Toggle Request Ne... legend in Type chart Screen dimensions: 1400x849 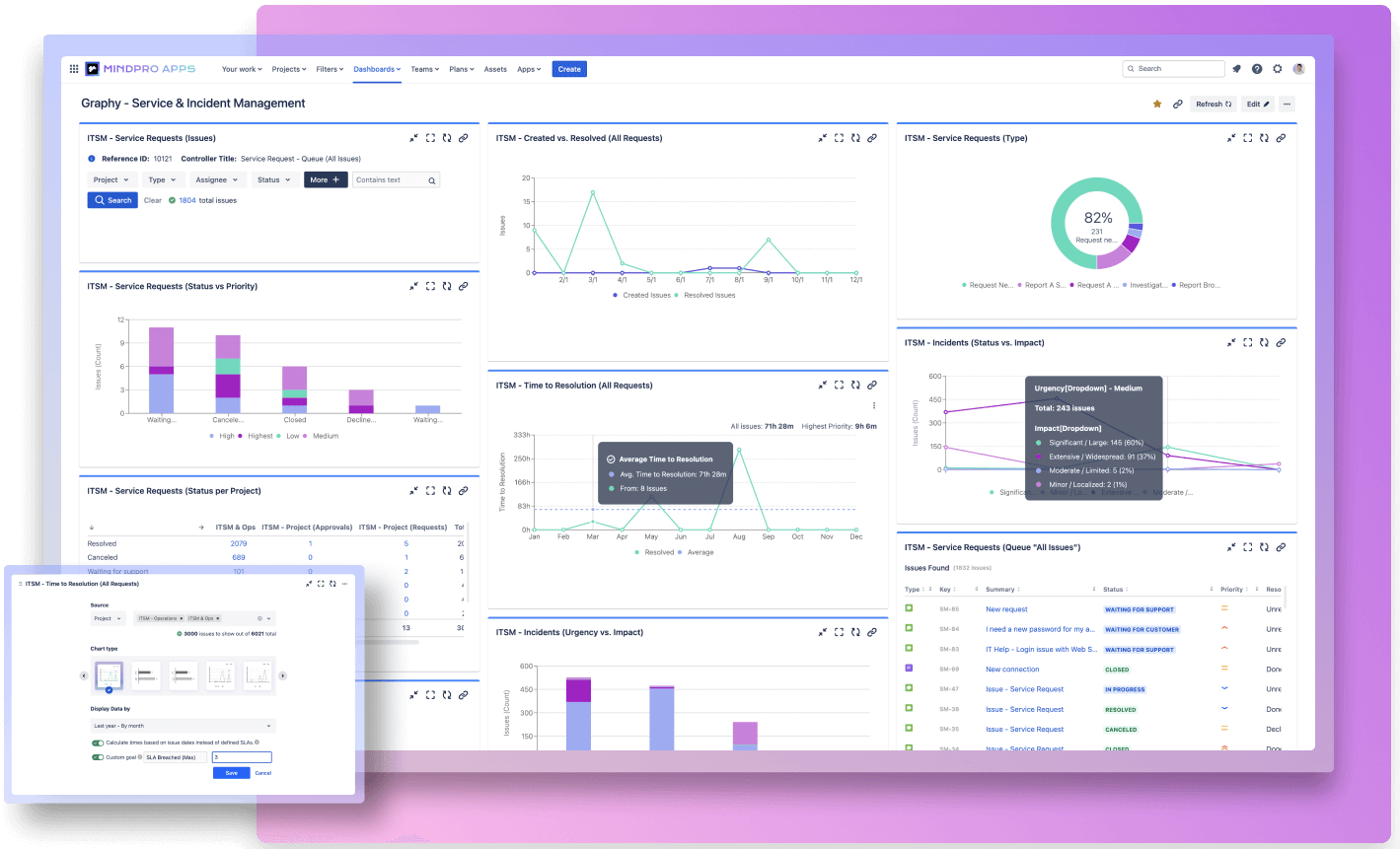click(x=988, y=285)
